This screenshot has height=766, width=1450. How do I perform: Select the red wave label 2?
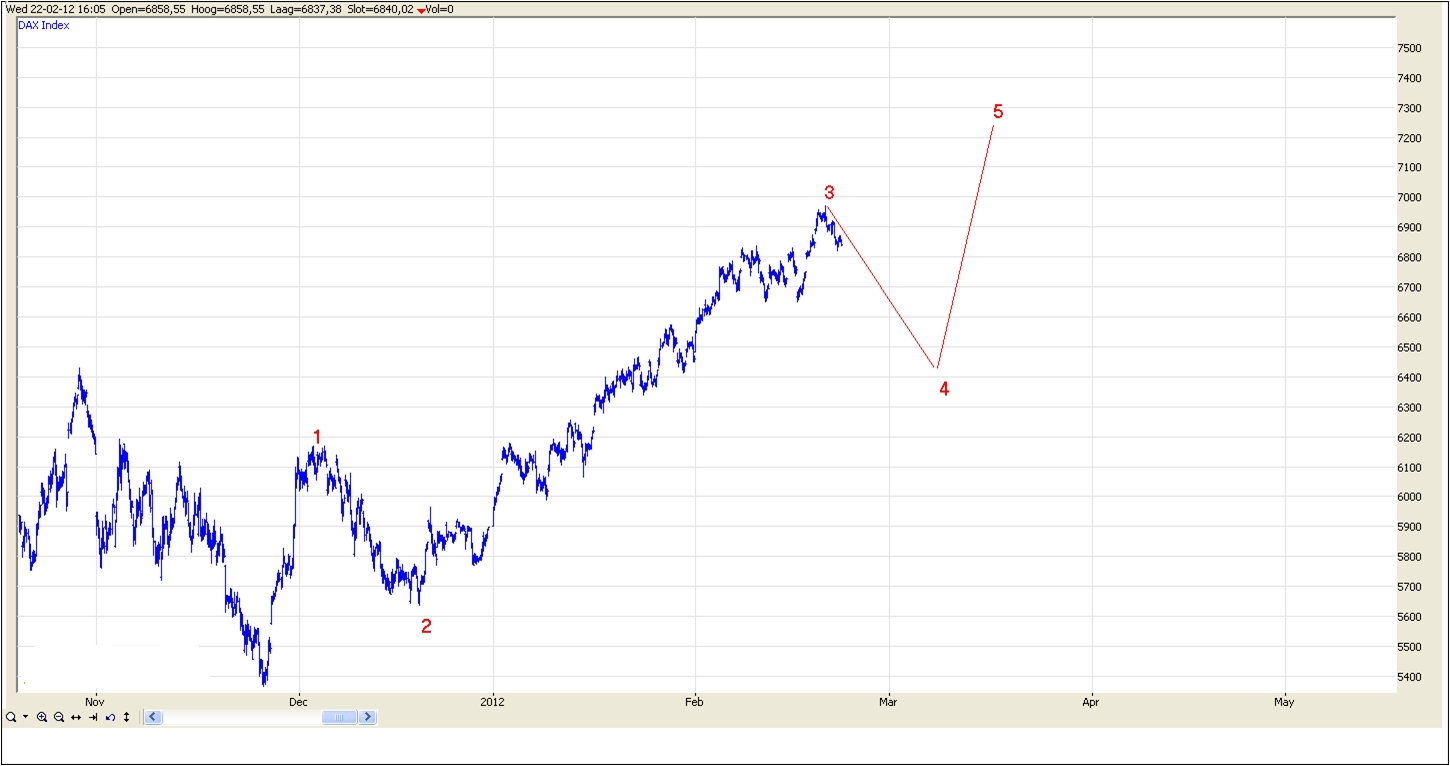tap(426, 627)
